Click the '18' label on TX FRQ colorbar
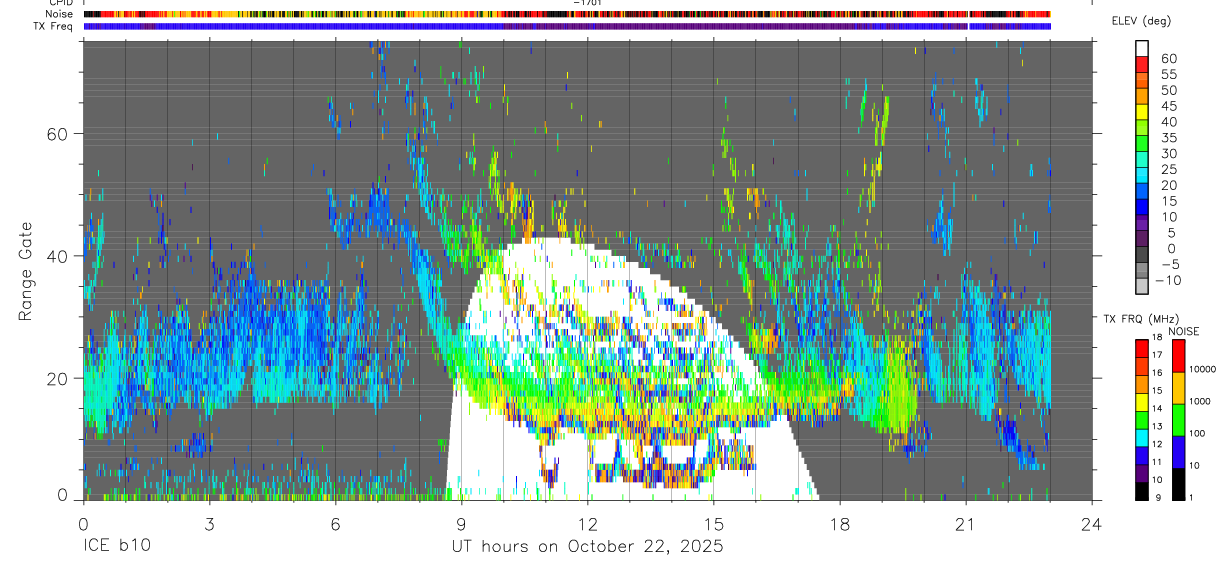Image resolution: width=1228 pixels, height=567 pixels. (x=1157, y=338)
